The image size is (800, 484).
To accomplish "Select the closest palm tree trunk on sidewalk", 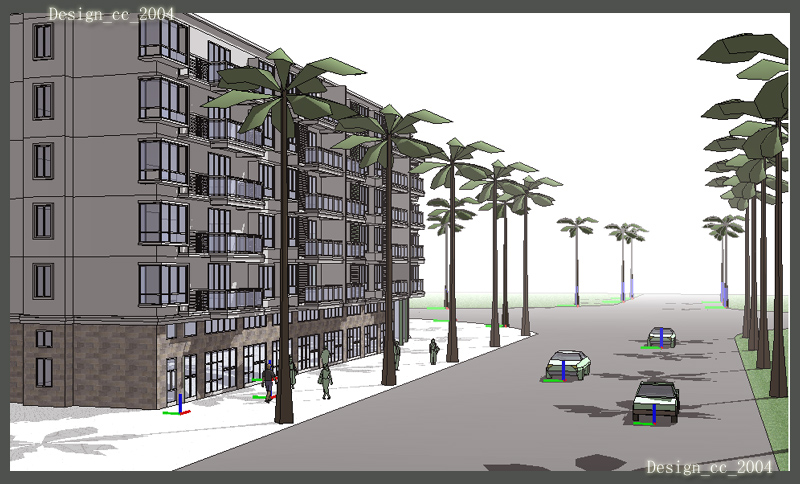I will (x=284, y=260).
